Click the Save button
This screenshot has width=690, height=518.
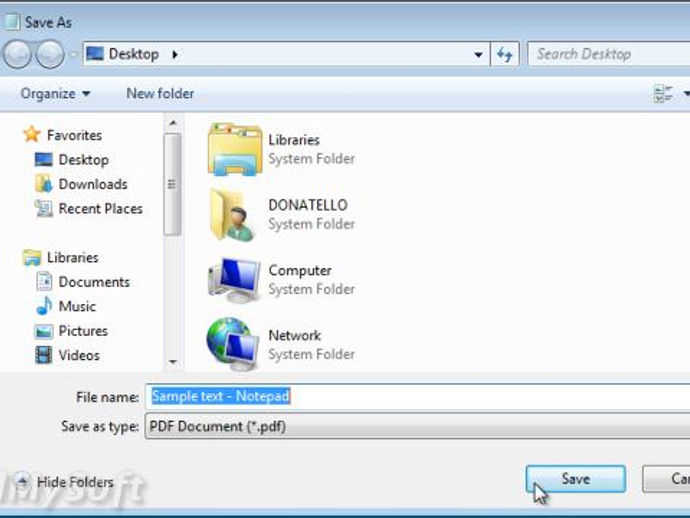point(576,479)
